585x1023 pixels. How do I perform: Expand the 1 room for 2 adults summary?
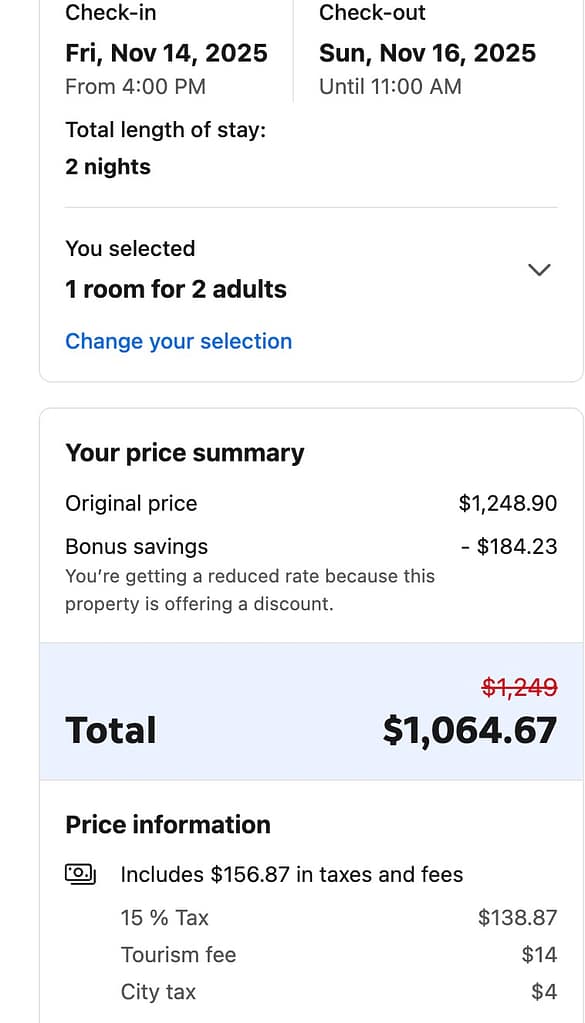[x=175, y=289]
